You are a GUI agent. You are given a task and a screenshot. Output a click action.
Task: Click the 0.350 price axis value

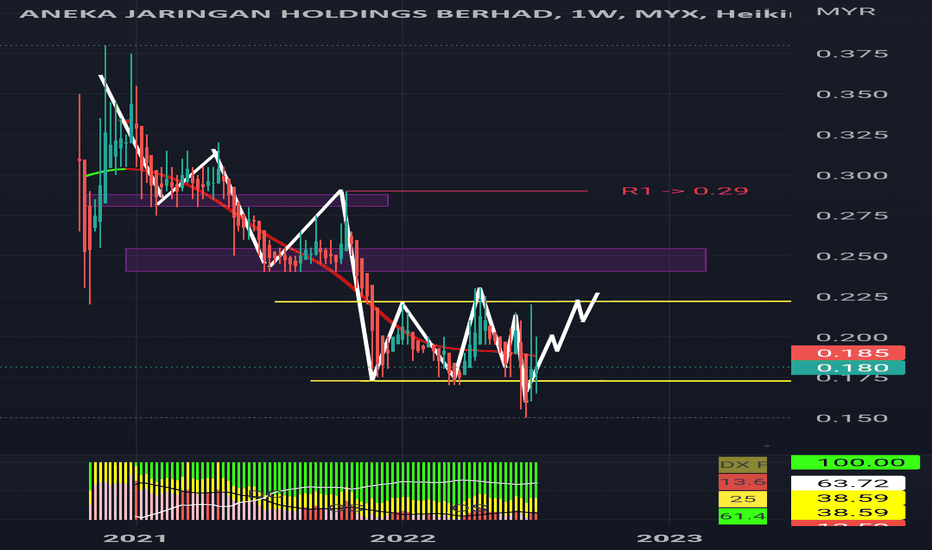(852, 95)
